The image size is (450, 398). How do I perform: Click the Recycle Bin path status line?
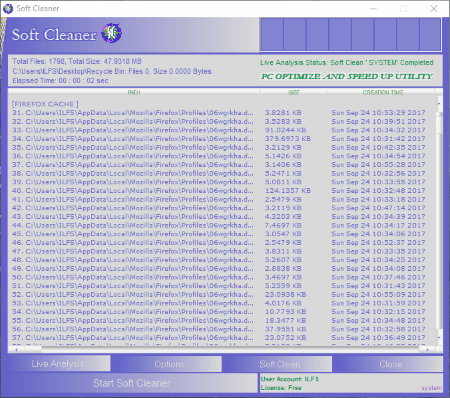[x=112, y=71]
